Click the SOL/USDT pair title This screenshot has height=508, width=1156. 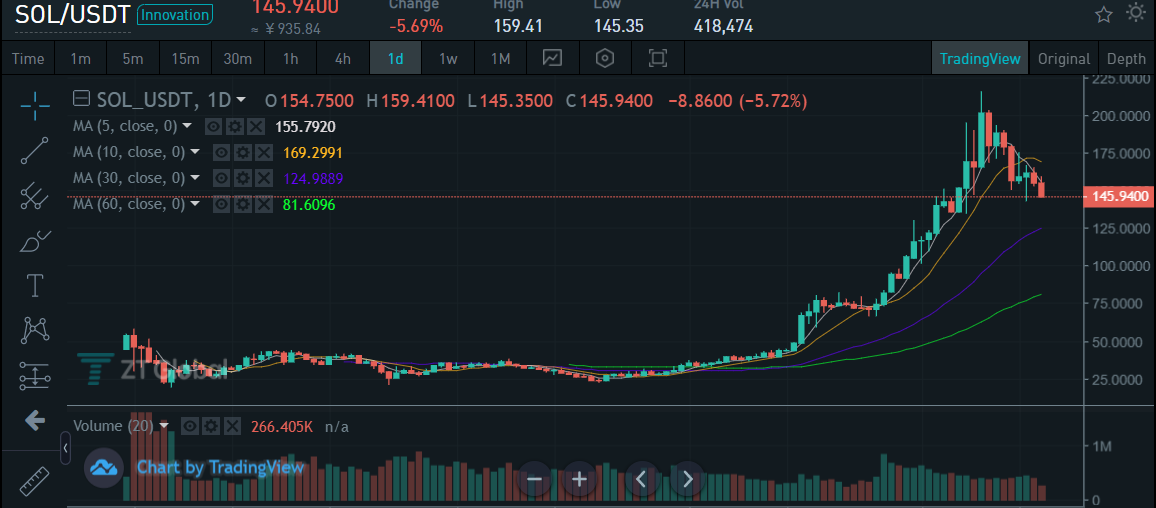(x=73, y=14)
